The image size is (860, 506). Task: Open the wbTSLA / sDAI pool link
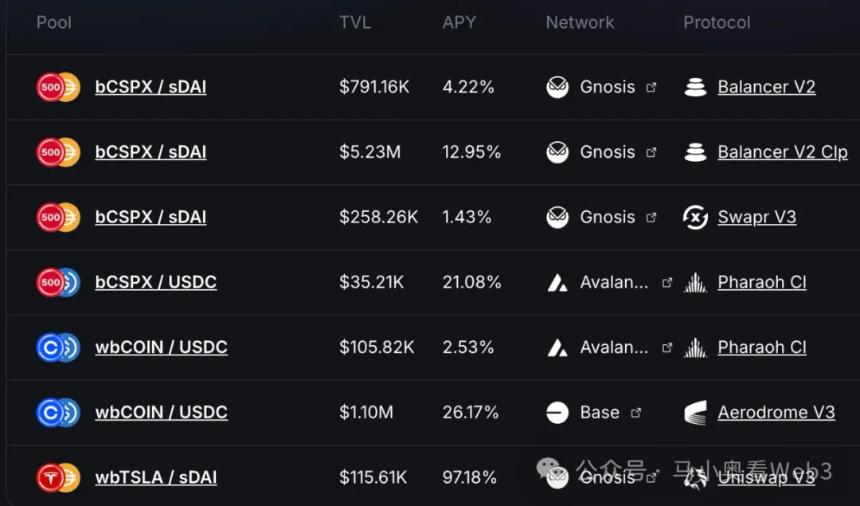point(156,477)
